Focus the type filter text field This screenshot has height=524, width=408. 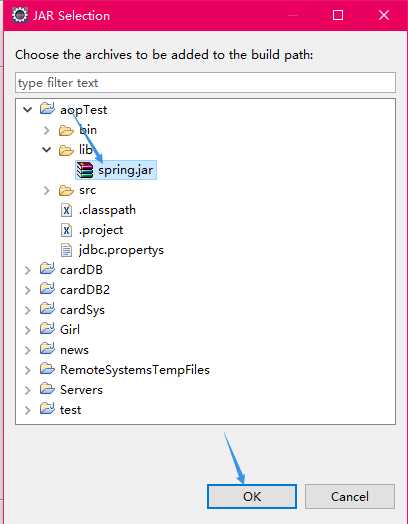pyautogui.click(x=206, y=83)
